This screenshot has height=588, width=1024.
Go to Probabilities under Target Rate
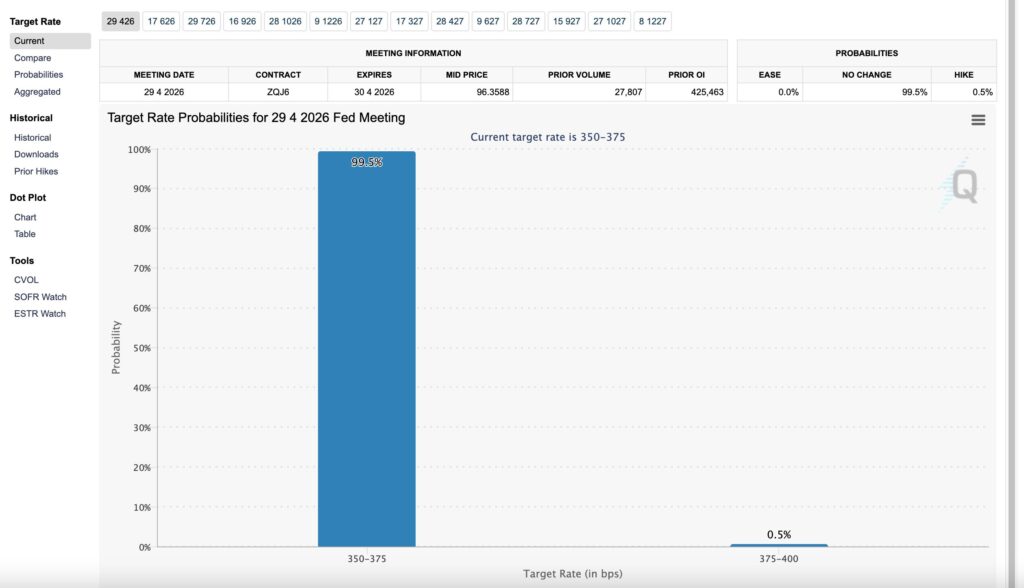pyautogui.click(x=38, y=75)
